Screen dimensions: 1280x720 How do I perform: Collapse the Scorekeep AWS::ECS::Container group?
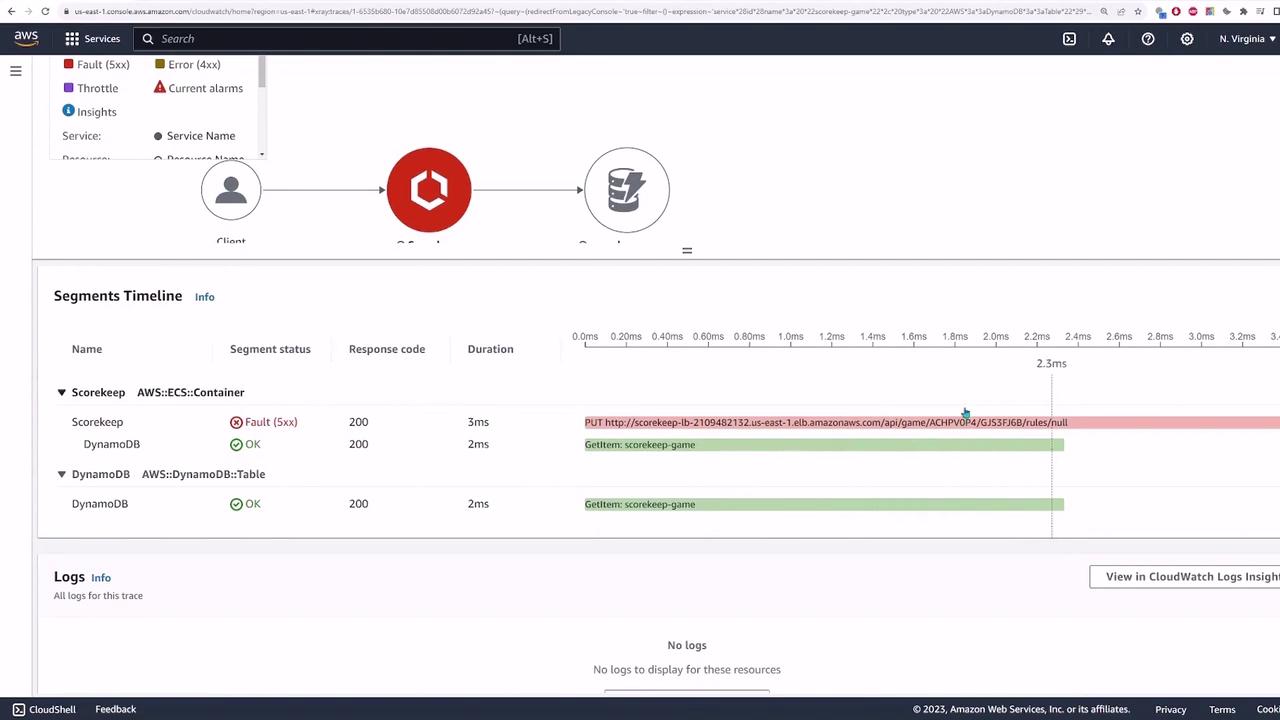pyautogui.click(x=61, y=393)
